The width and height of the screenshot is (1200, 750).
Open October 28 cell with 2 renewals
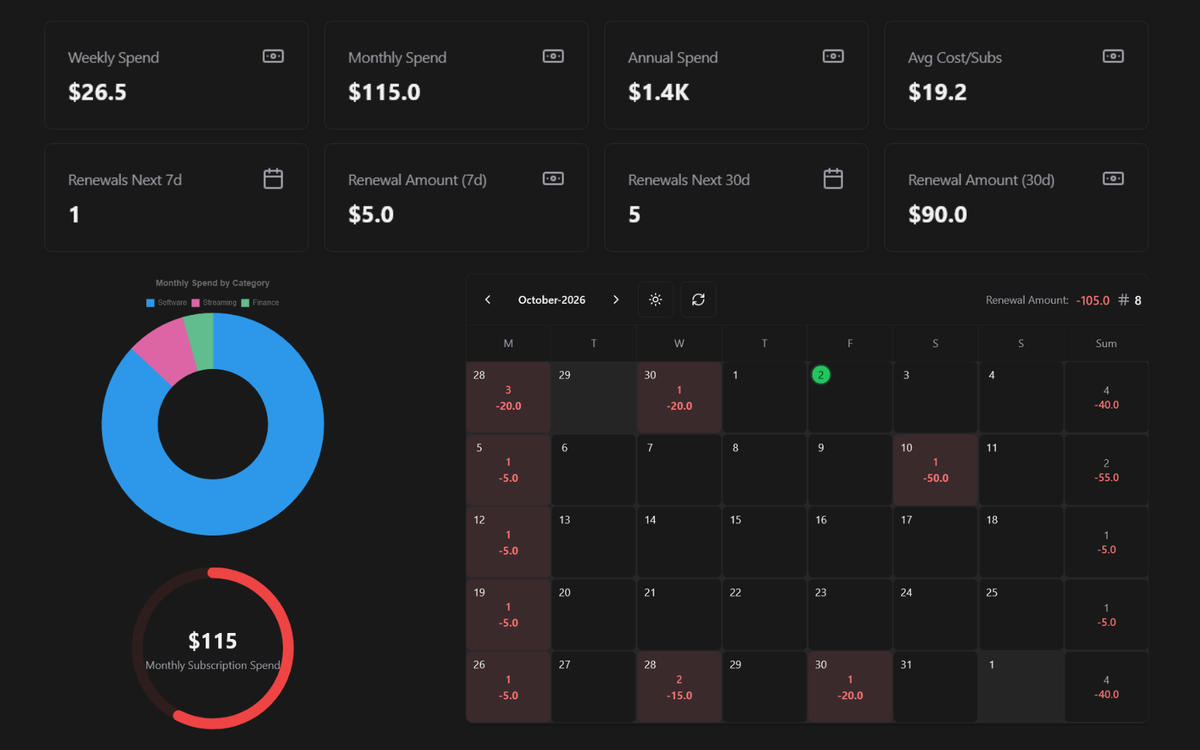click(x=679, y=686)
